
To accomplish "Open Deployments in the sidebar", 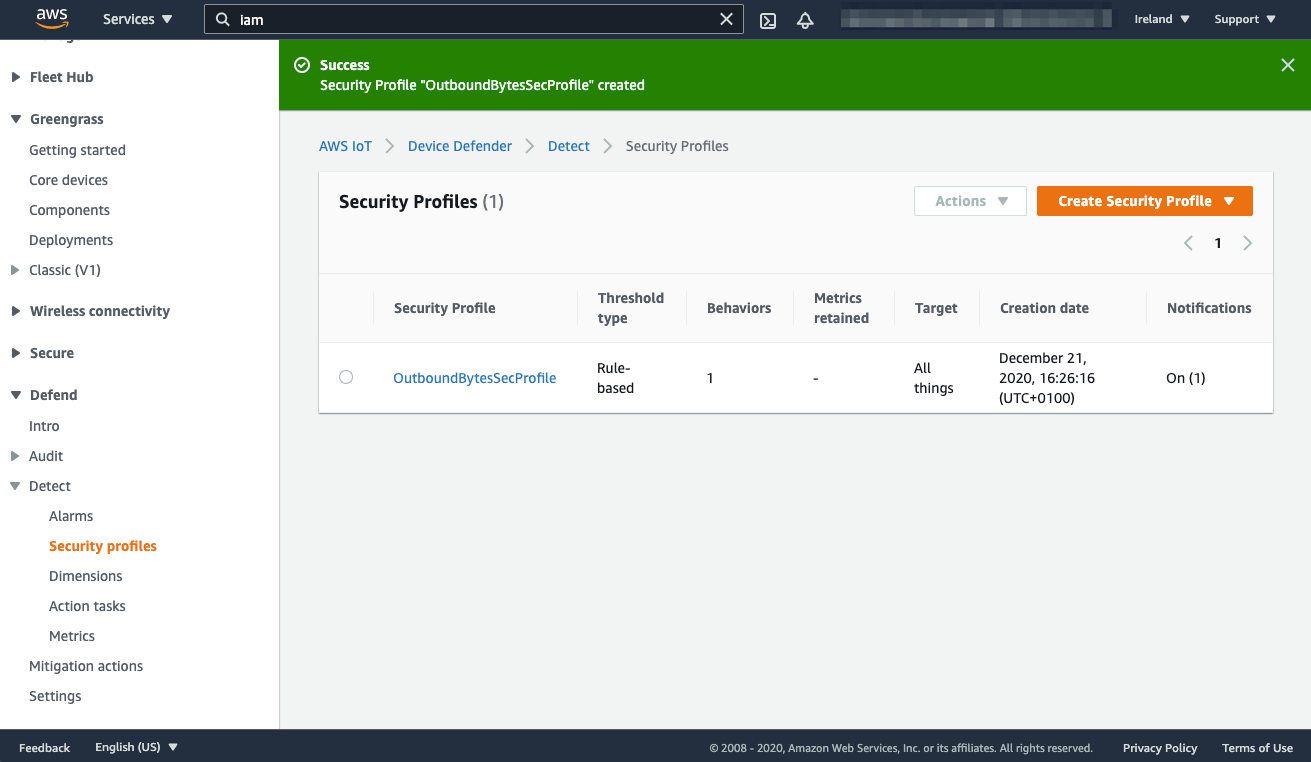I will pyautogui.click(x=71, y=240).
